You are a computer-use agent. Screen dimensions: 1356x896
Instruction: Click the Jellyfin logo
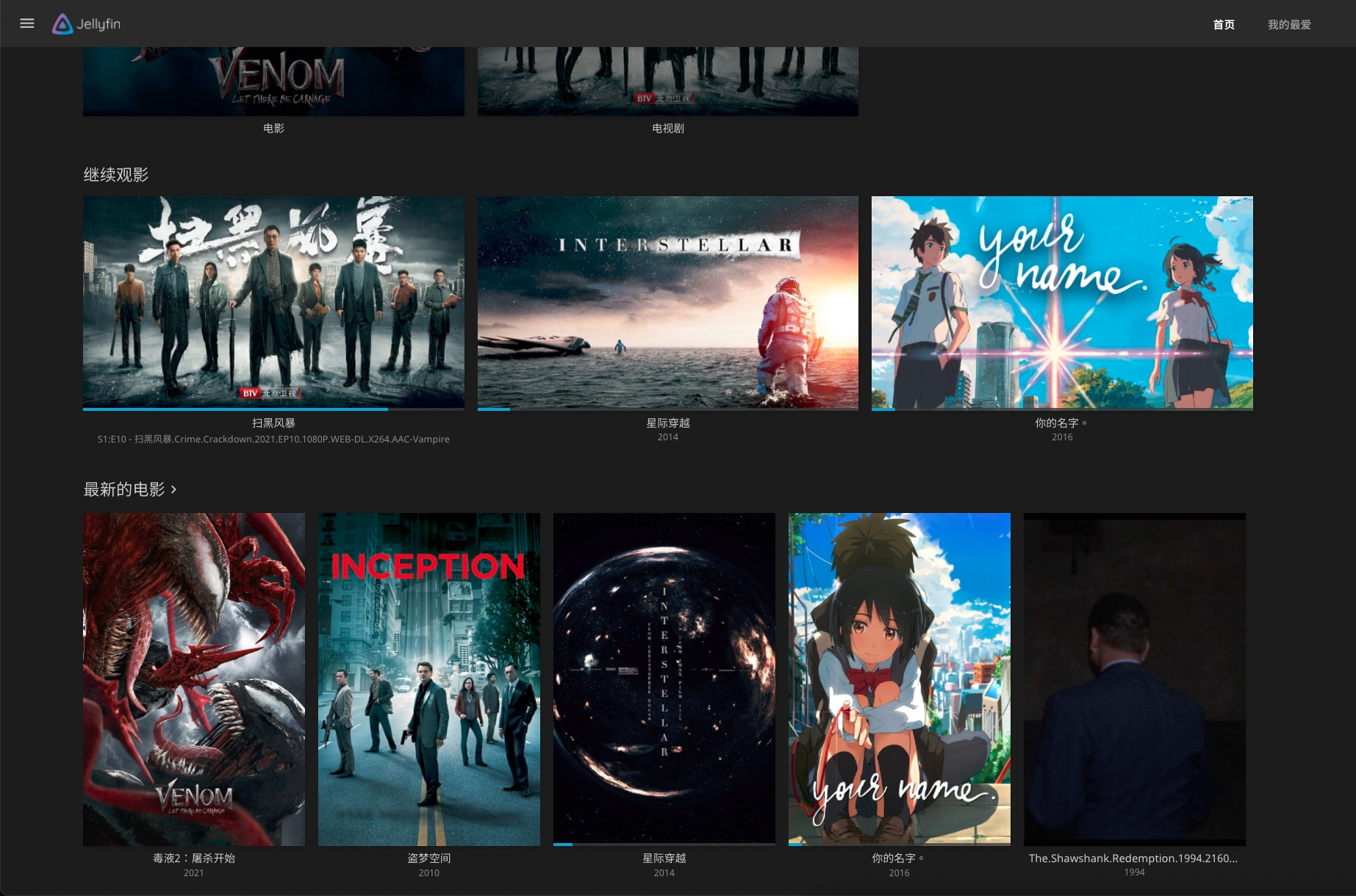coord(86,24)
